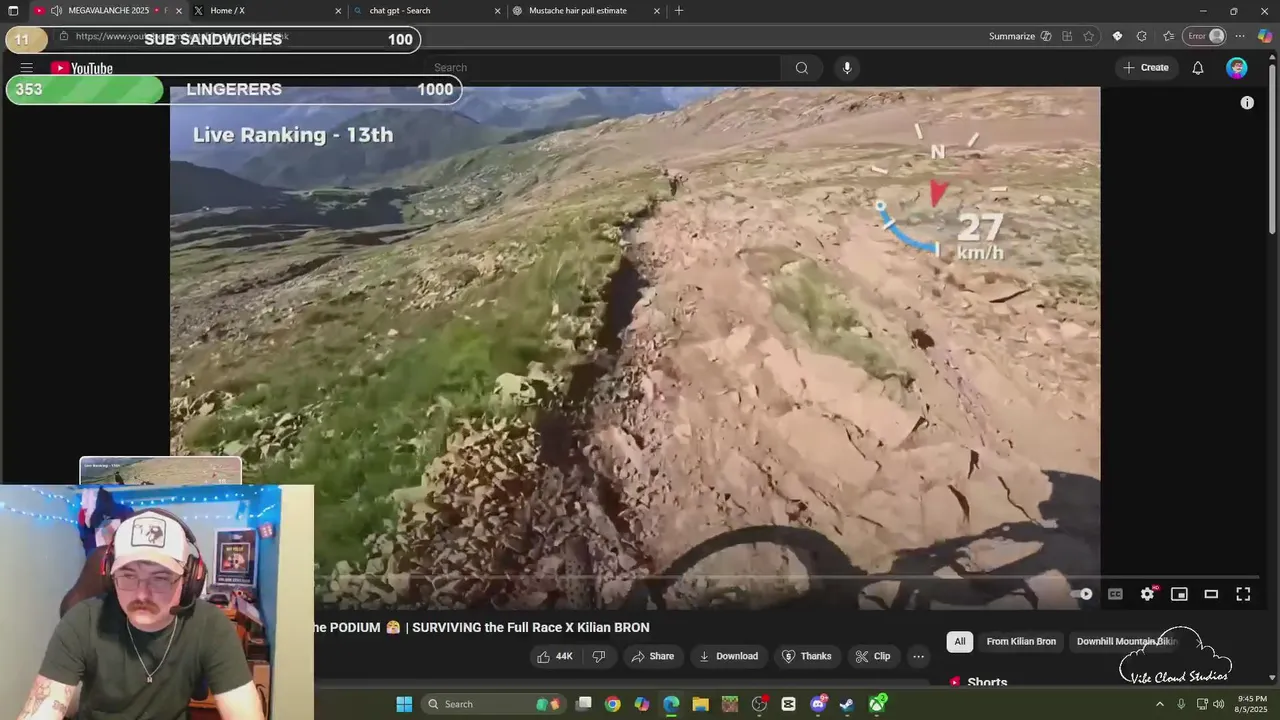Open the split screen icon in address bar
The image size is (1280, 720).
(x=1067, y=36)
